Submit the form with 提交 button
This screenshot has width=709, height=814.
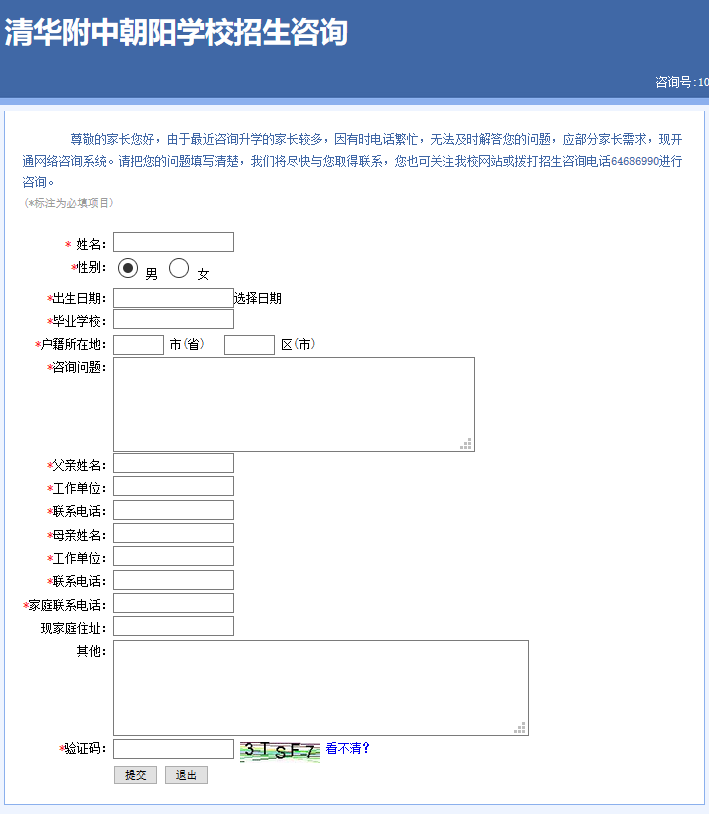point(135,775)
